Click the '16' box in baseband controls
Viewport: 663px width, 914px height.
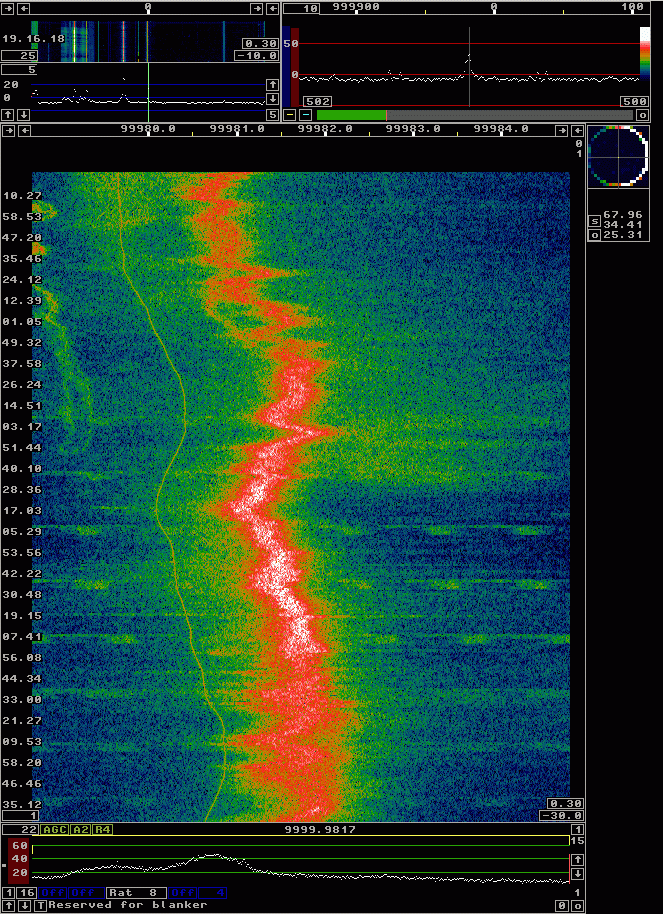click(26, 893)
